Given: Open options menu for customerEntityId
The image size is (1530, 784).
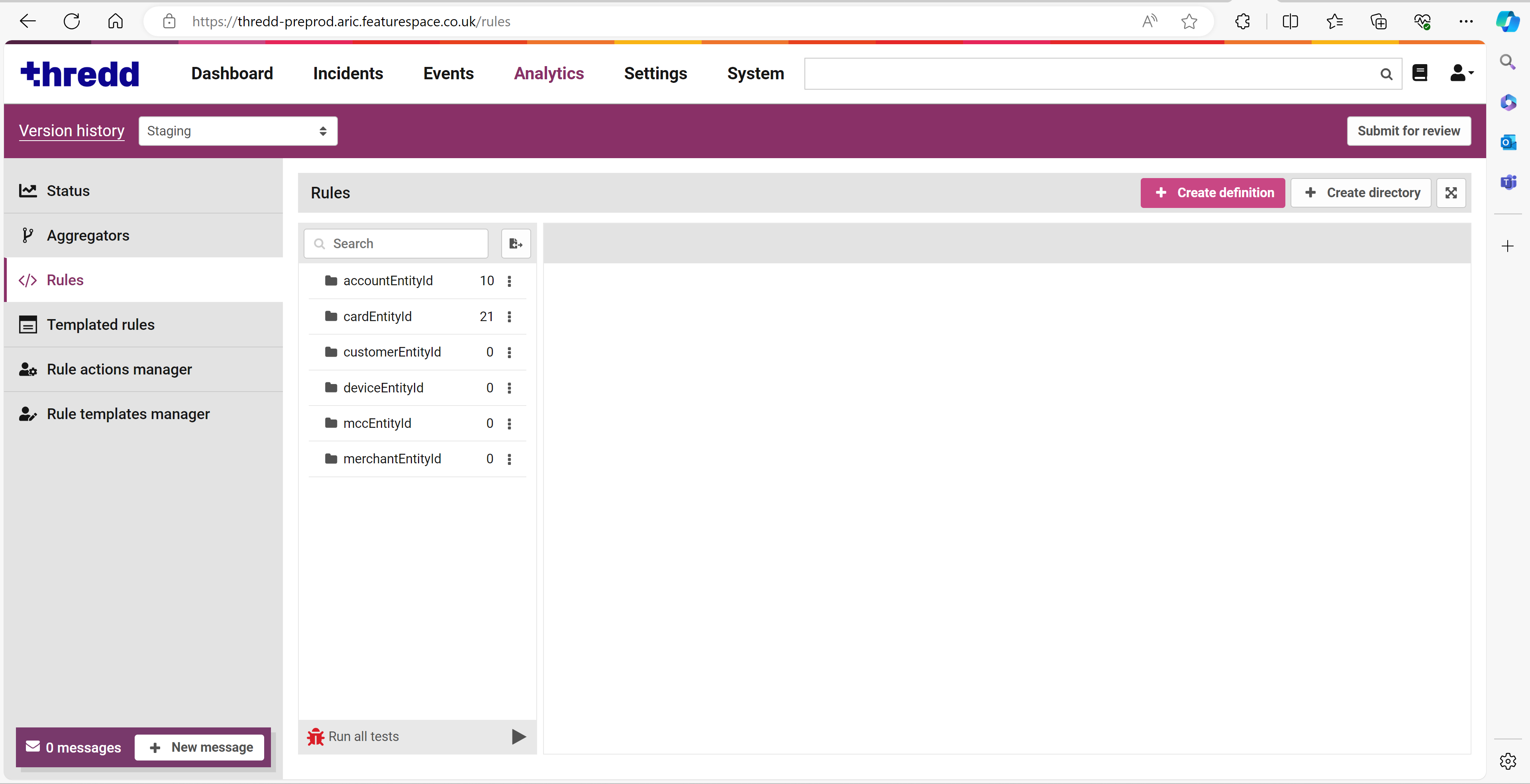Looking at the screenshot, I should click(x=509, y=352).
